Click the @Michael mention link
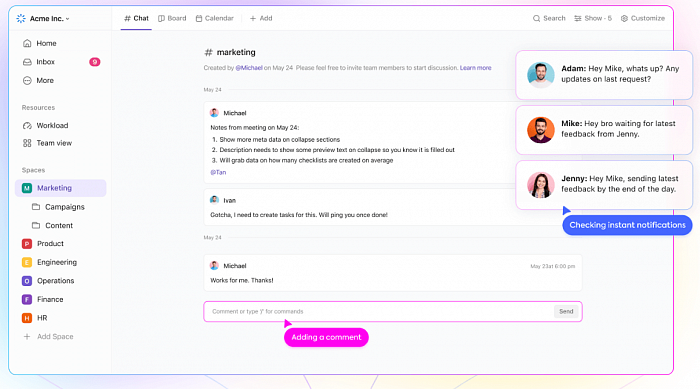Image resolution: width=700 pixels, height=389 pixels. point(249,68)
